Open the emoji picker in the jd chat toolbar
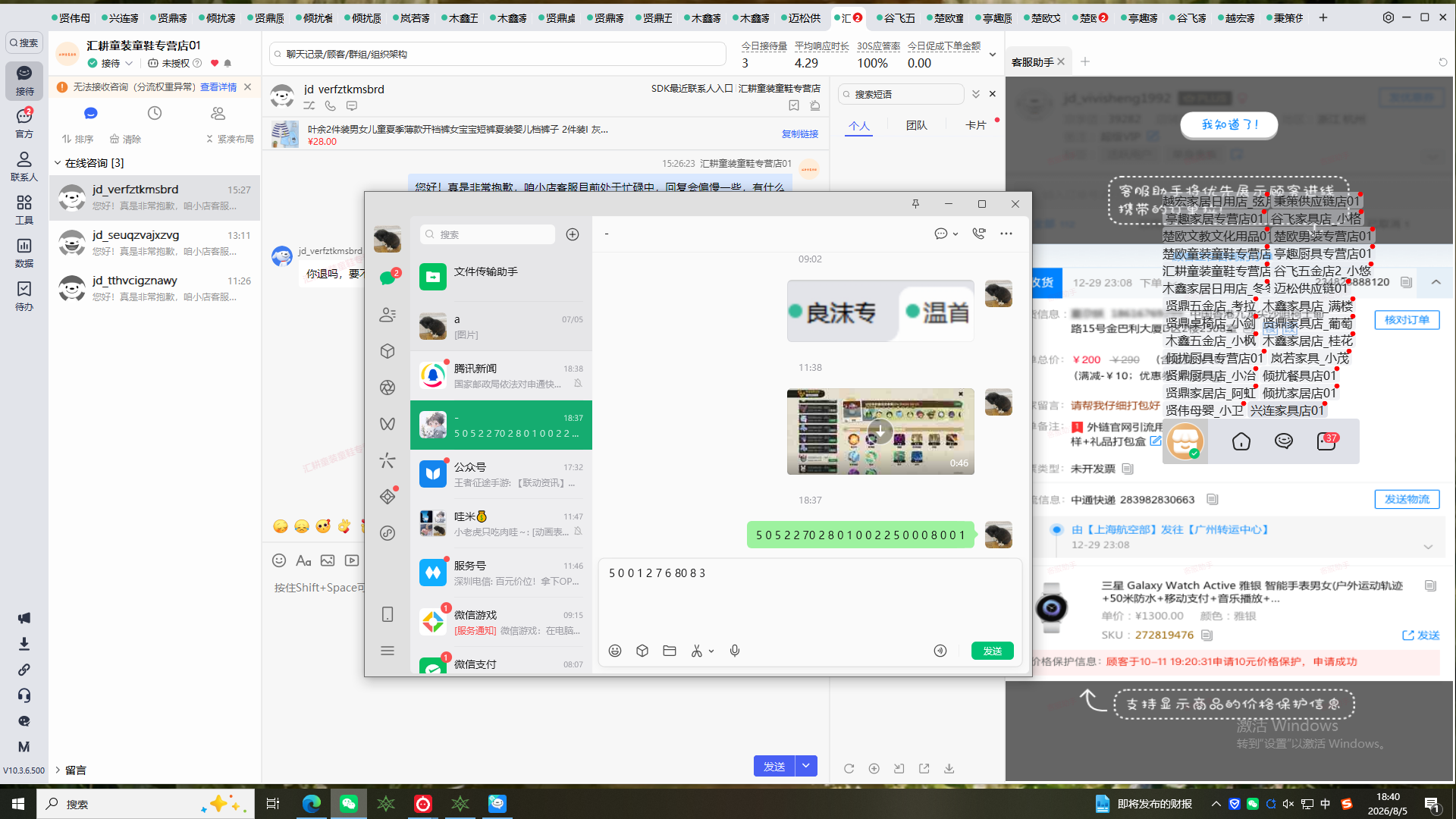 [x=279, y=560]
